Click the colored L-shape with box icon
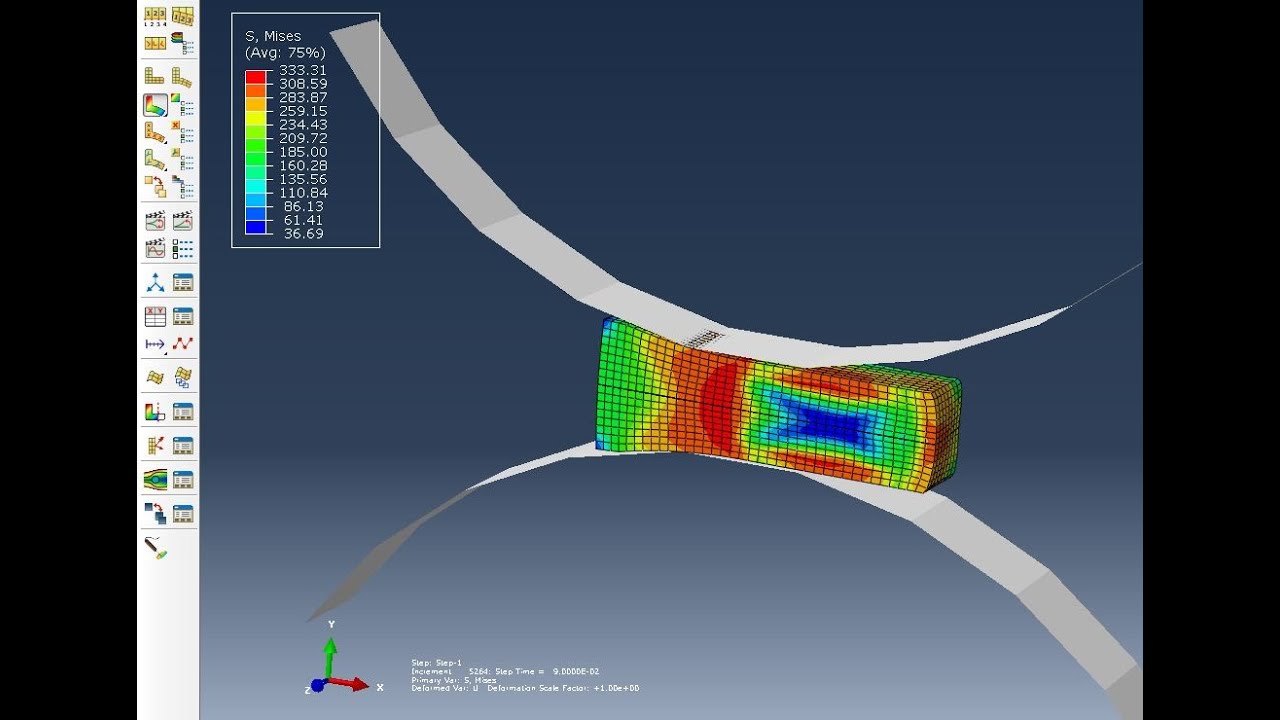This screenshot has height=720, width=1280. (x=155, y=411)
